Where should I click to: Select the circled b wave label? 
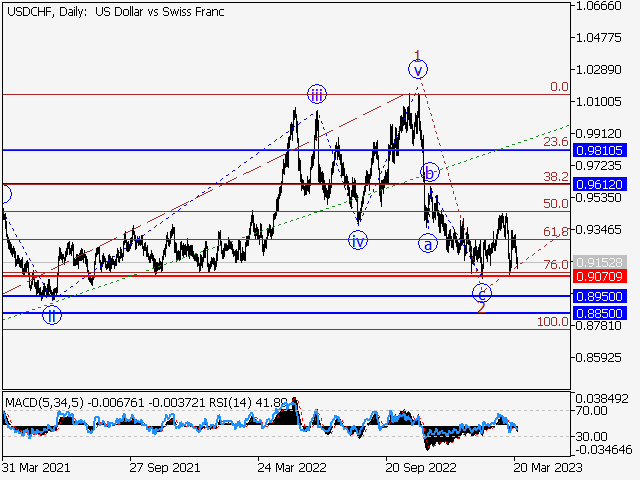429,173
